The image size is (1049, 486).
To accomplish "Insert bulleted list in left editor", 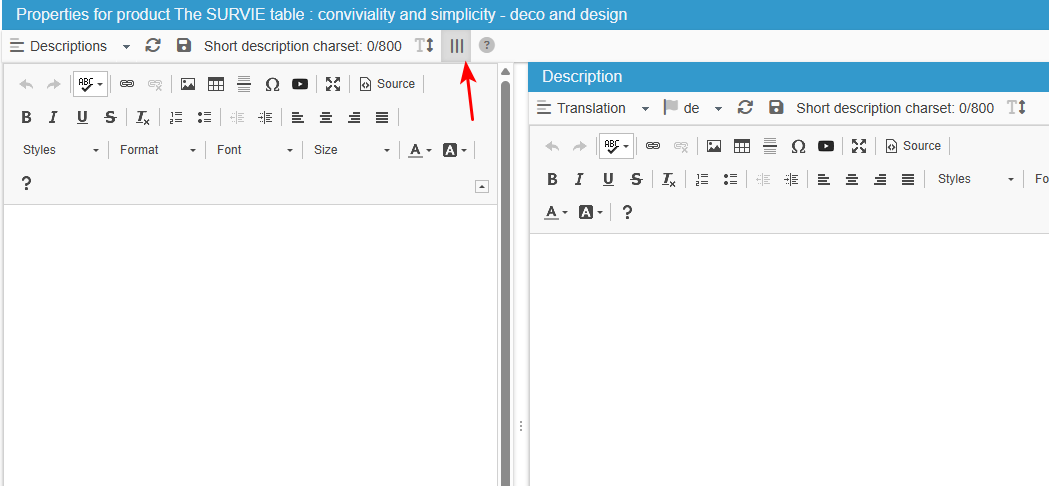I will [x=204, y=118].
